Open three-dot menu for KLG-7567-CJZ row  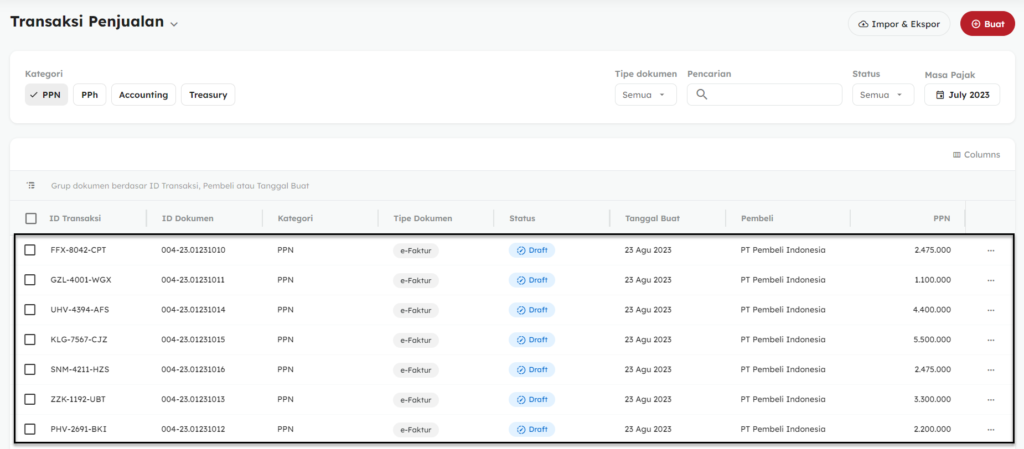[x=991, y=340]
